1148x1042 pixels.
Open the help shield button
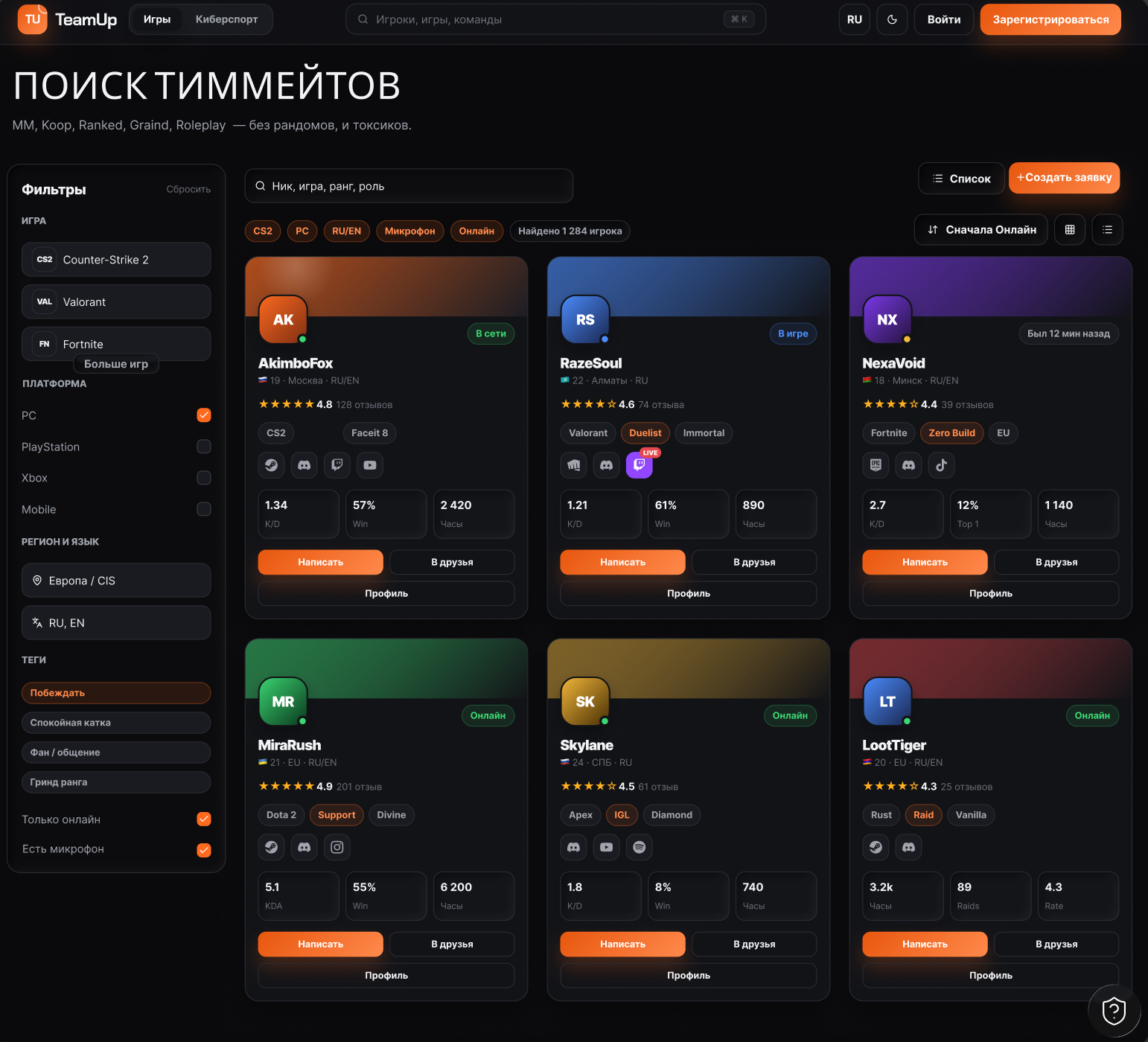coord(1114,1011)
